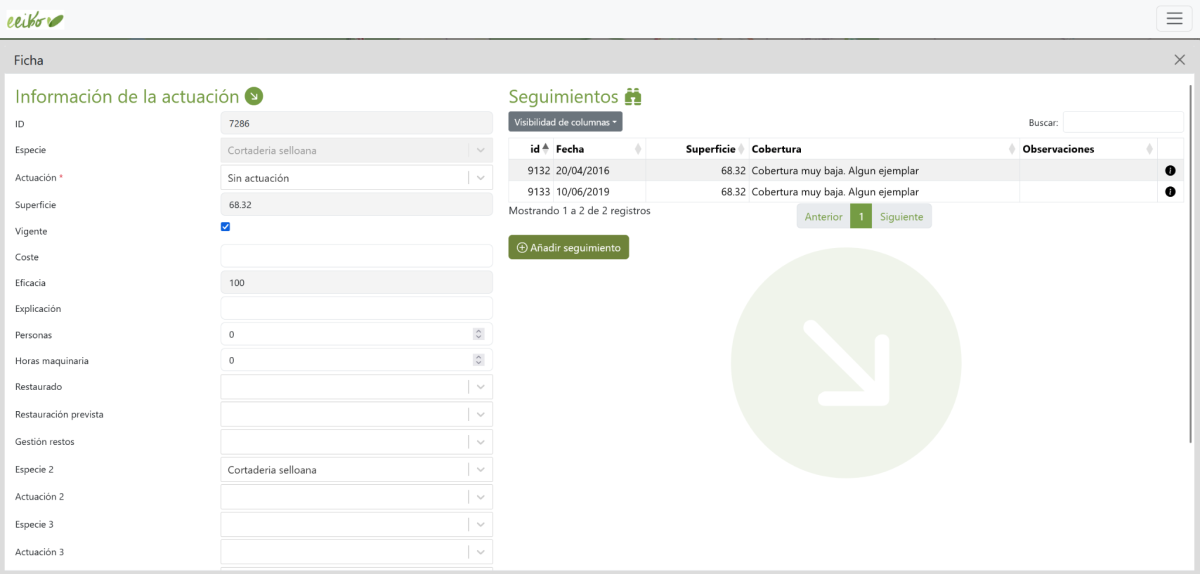This screenshot has width=1200, height=574.
Task: Expand the Restaurado dropdown
Action: tap(356, 387)
